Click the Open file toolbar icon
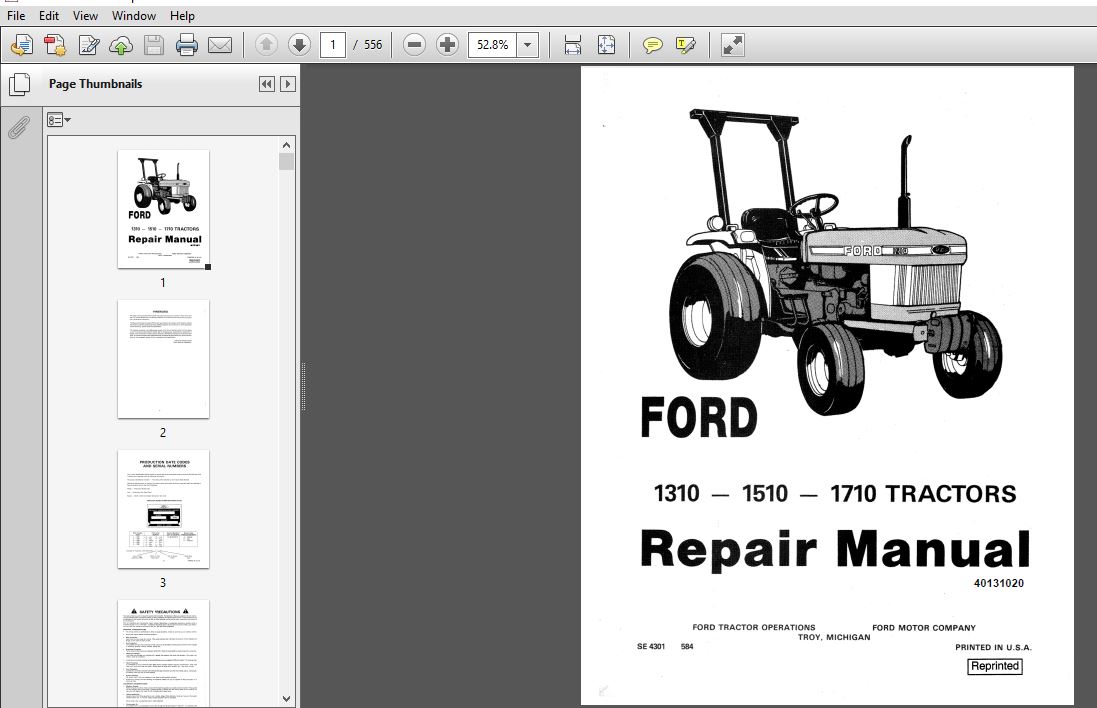 click(22, 45)
